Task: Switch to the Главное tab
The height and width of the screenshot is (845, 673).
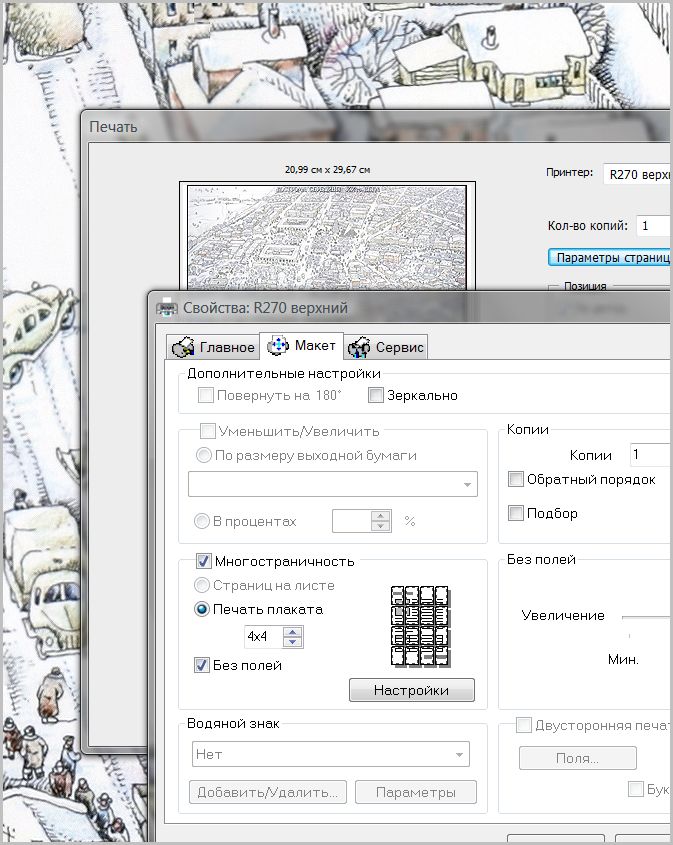Action: tap(213, 347)
